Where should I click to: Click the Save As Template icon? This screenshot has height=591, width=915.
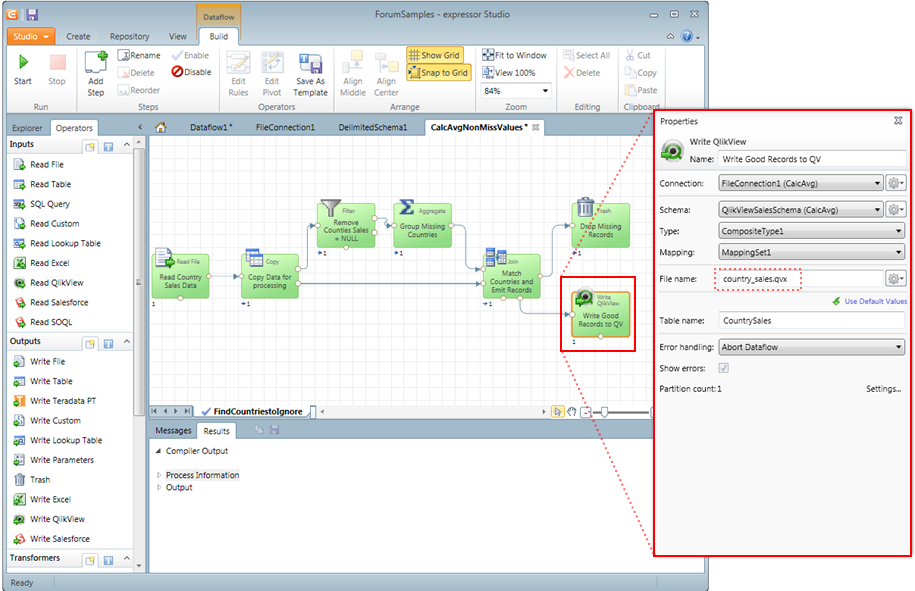pos(310,62)
